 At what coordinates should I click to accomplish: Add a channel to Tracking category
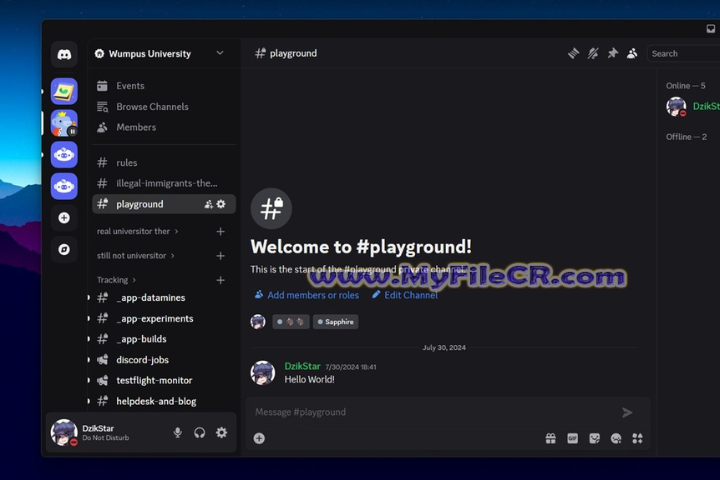(220, 280)
